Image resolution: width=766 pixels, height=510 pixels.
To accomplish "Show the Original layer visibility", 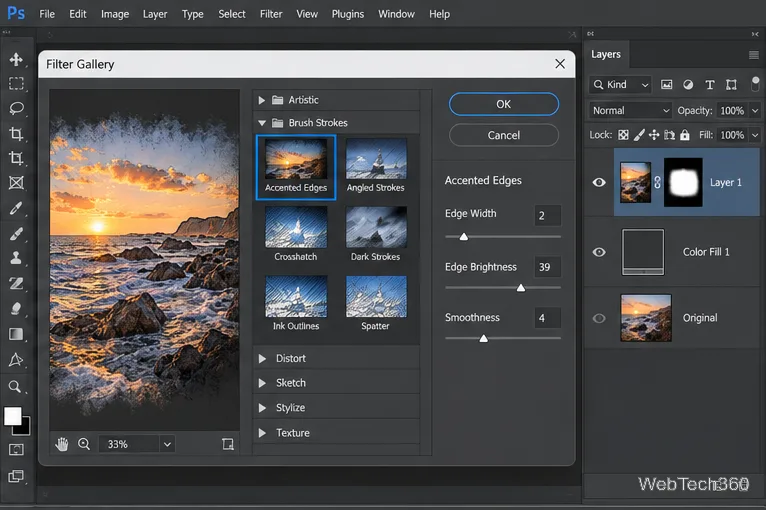I will tap(599, 319).
